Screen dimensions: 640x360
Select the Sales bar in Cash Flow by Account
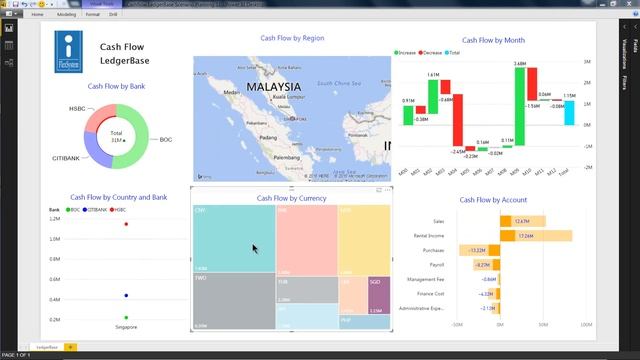(523, 221)
